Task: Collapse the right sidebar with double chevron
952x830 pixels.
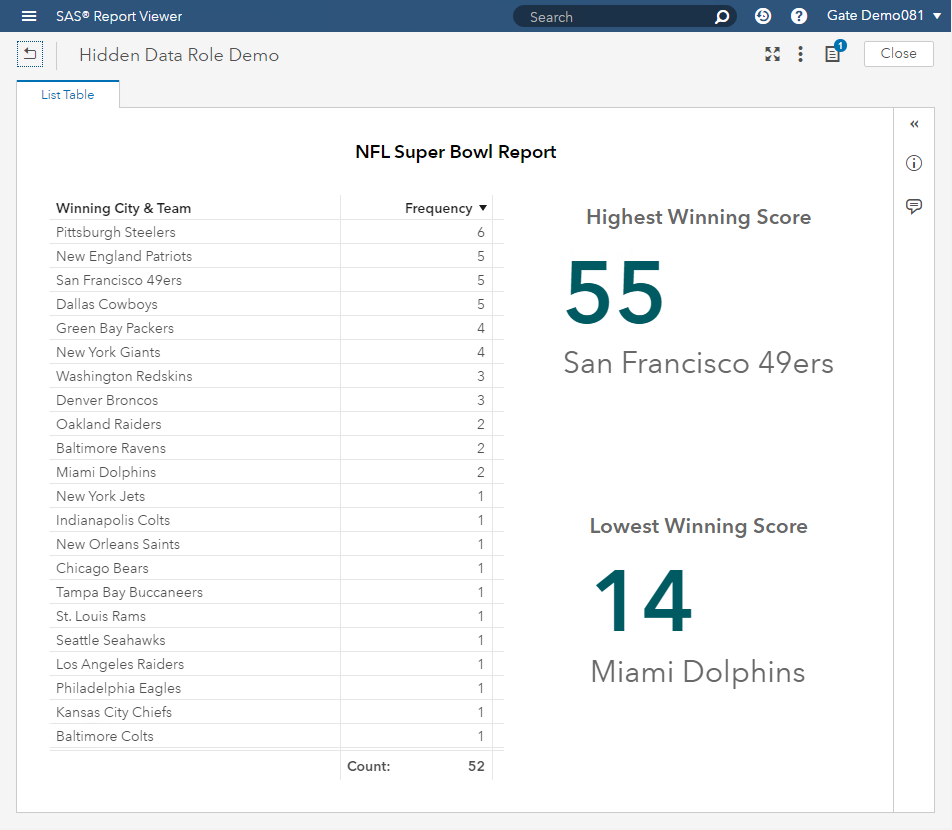Action: (913, 123)
